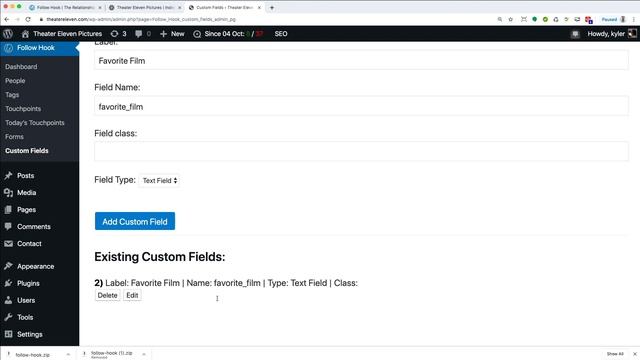Select Custom Fields in sidebar
The width and height of the screenshot is (640, 360).
click(27, 151)
